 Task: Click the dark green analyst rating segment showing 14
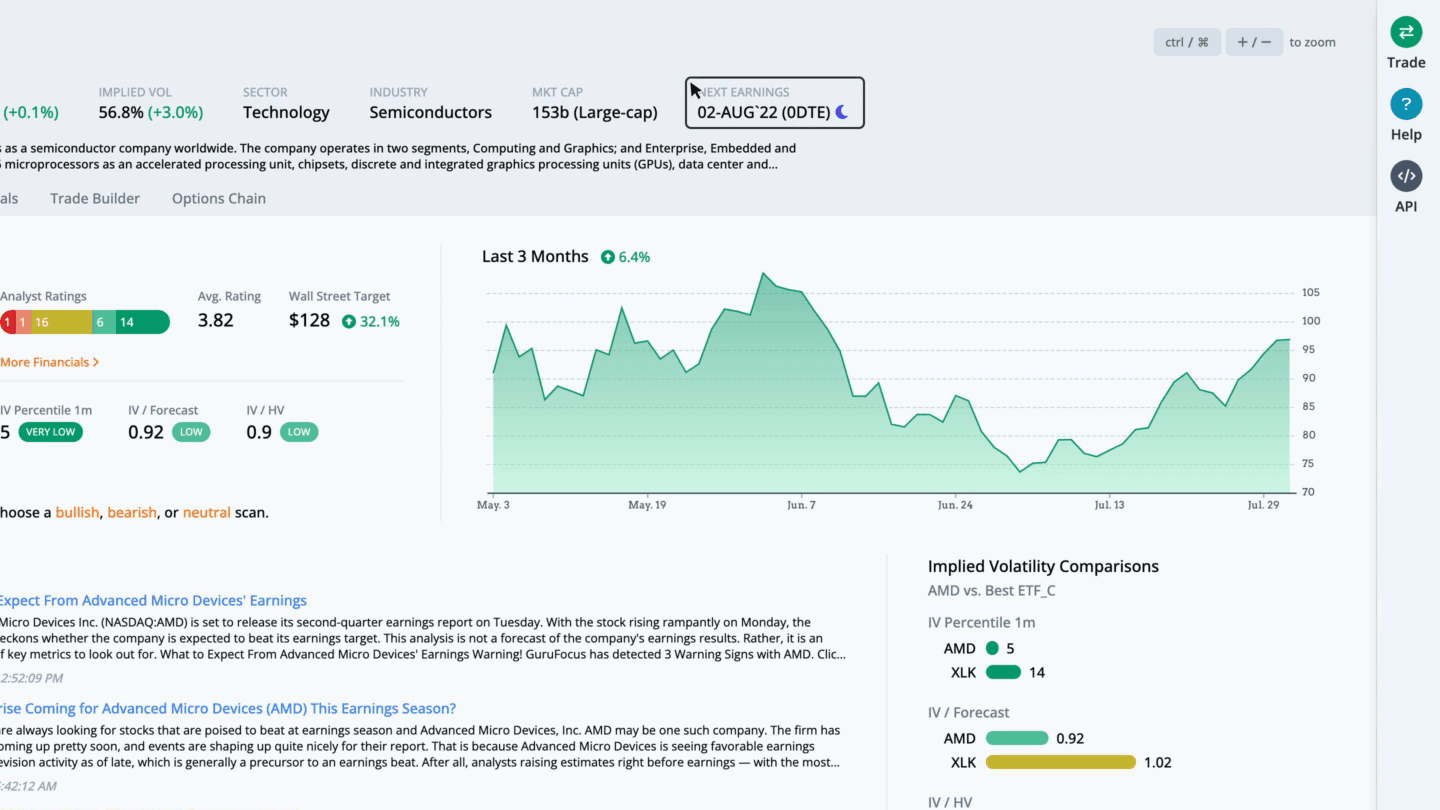pyautogui.click(x=143, y=322)
